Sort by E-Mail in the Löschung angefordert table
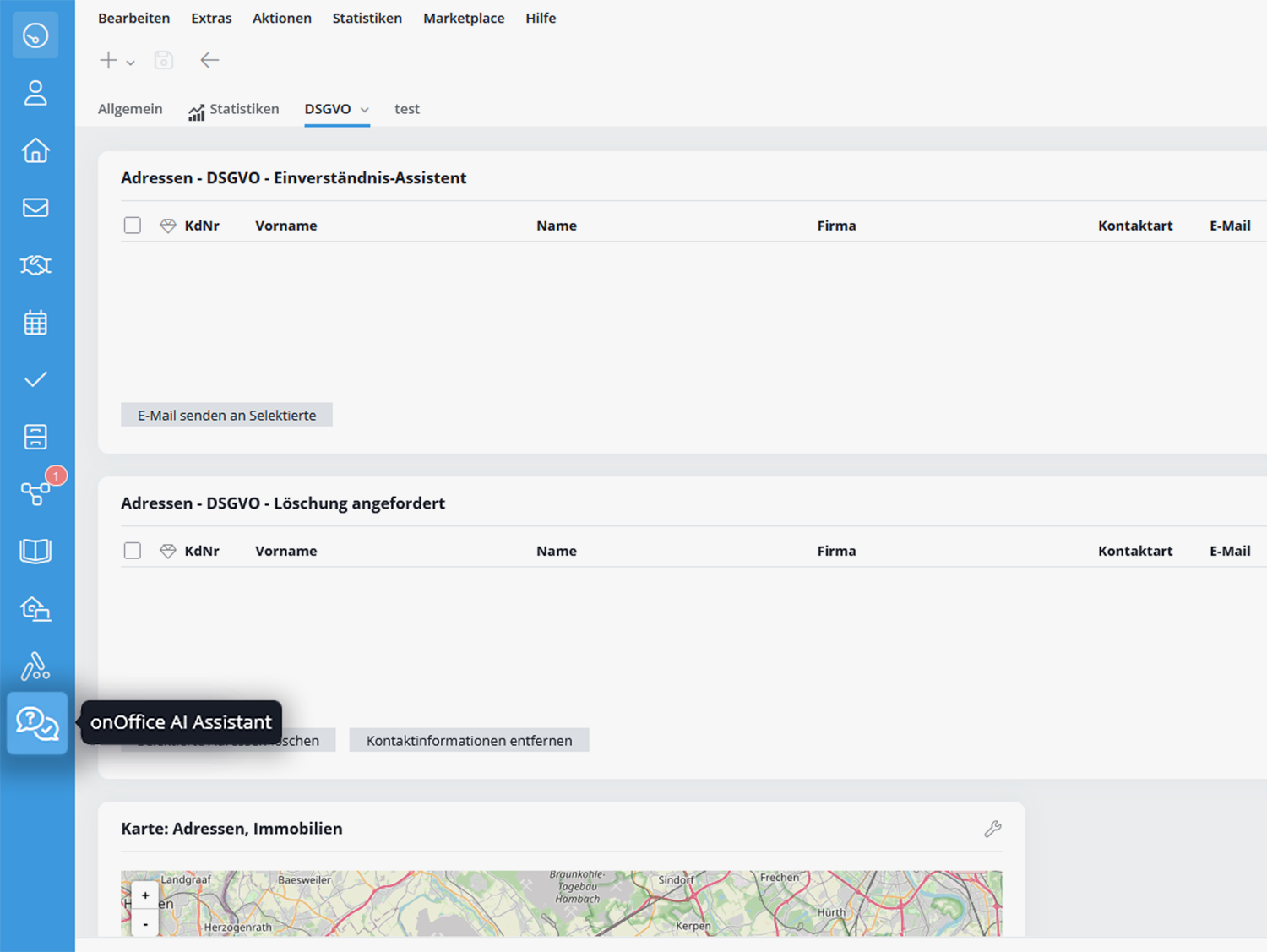This screenshot has height=952, width=1267. click(1230, 551)
